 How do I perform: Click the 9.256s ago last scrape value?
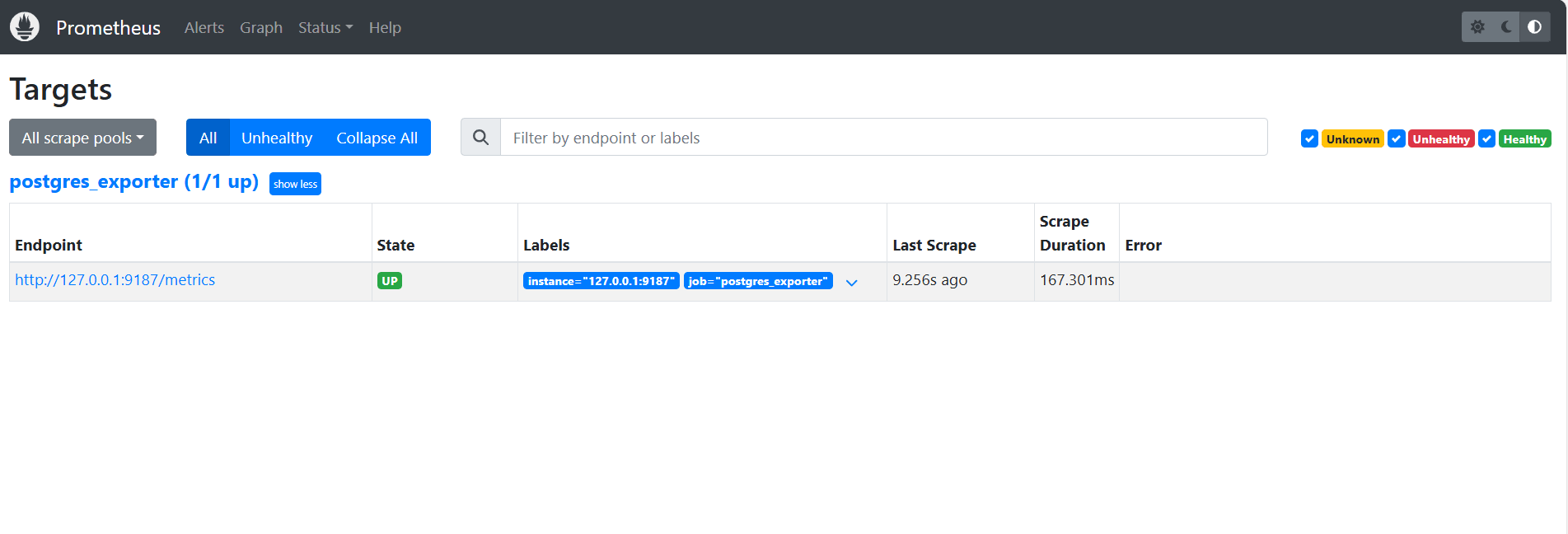pos(930,280)
